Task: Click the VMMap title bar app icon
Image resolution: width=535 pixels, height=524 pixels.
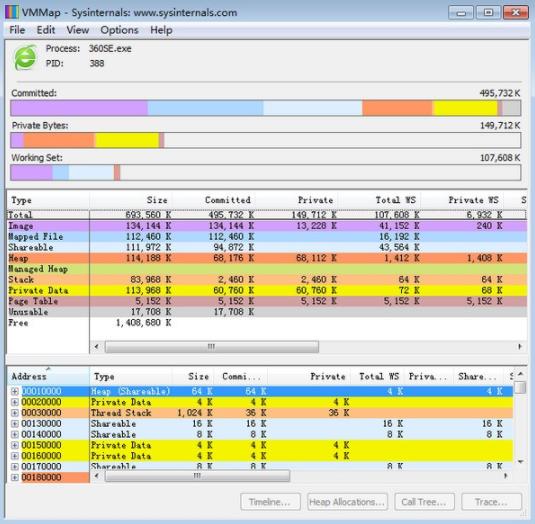Action: (x=11, y=13)
